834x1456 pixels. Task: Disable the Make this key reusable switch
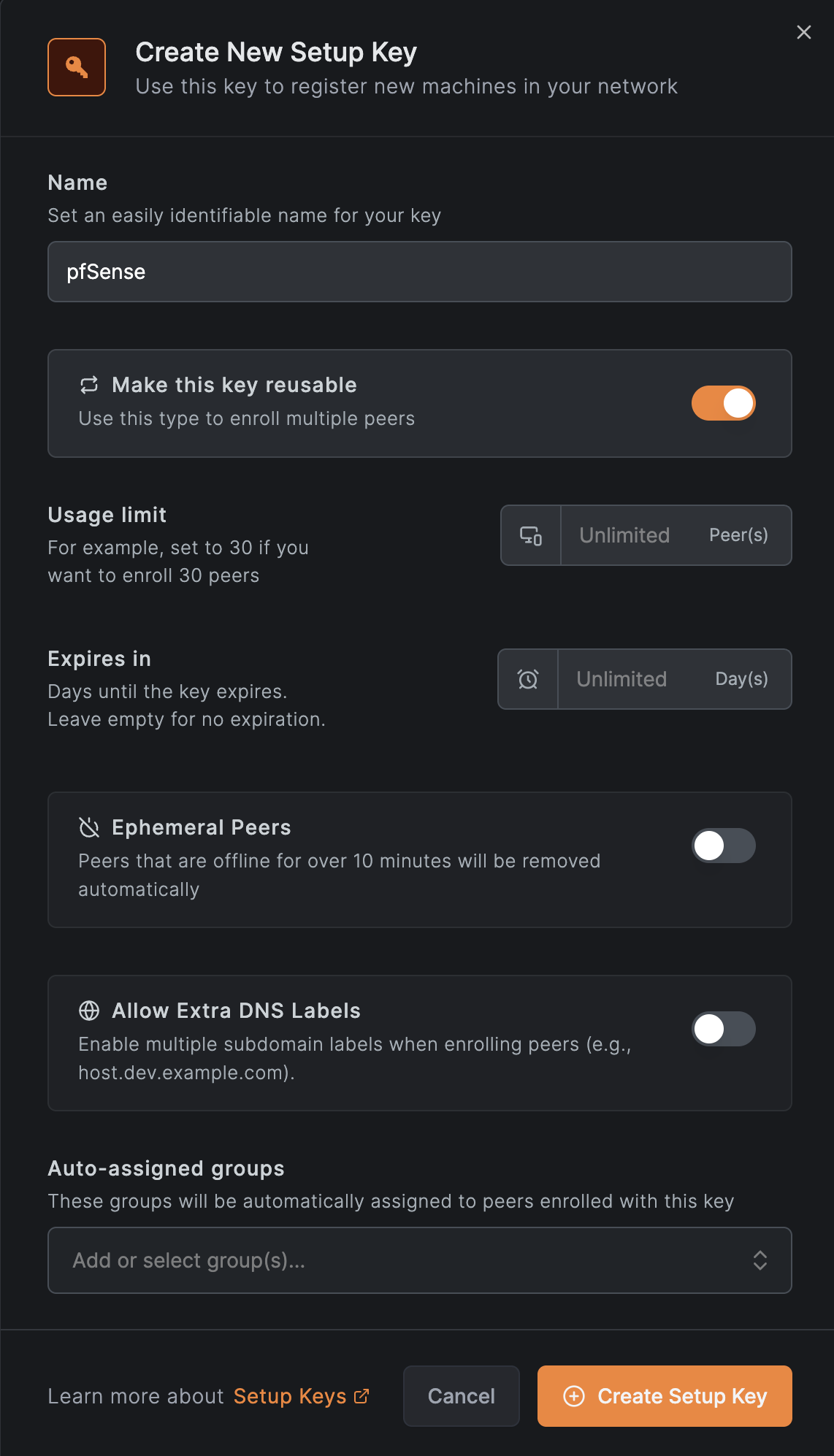(x=724, y=403)
